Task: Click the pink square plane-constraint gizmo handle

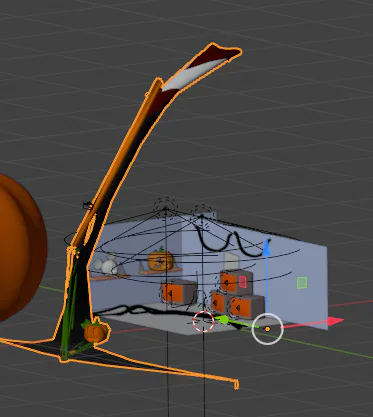Action: click(x=242, y=281)
